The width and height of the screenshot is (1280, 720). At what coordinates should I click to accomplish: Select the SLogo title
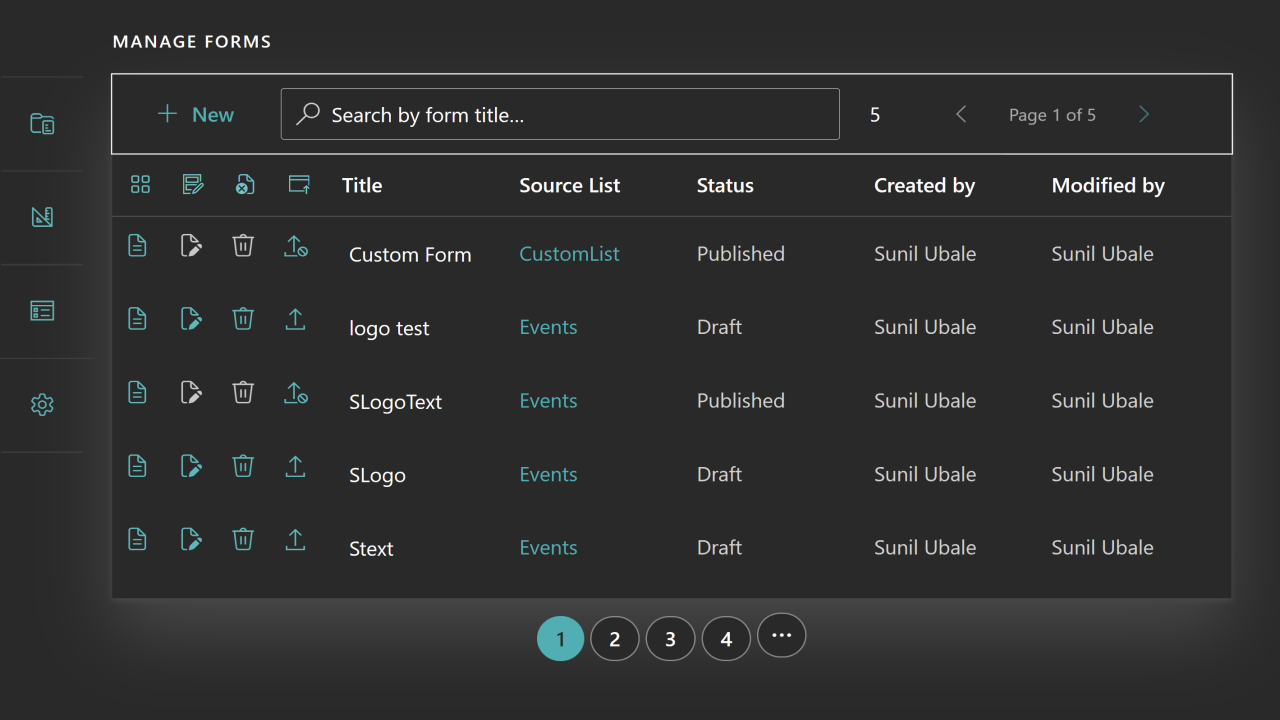[x=377, y=475]
